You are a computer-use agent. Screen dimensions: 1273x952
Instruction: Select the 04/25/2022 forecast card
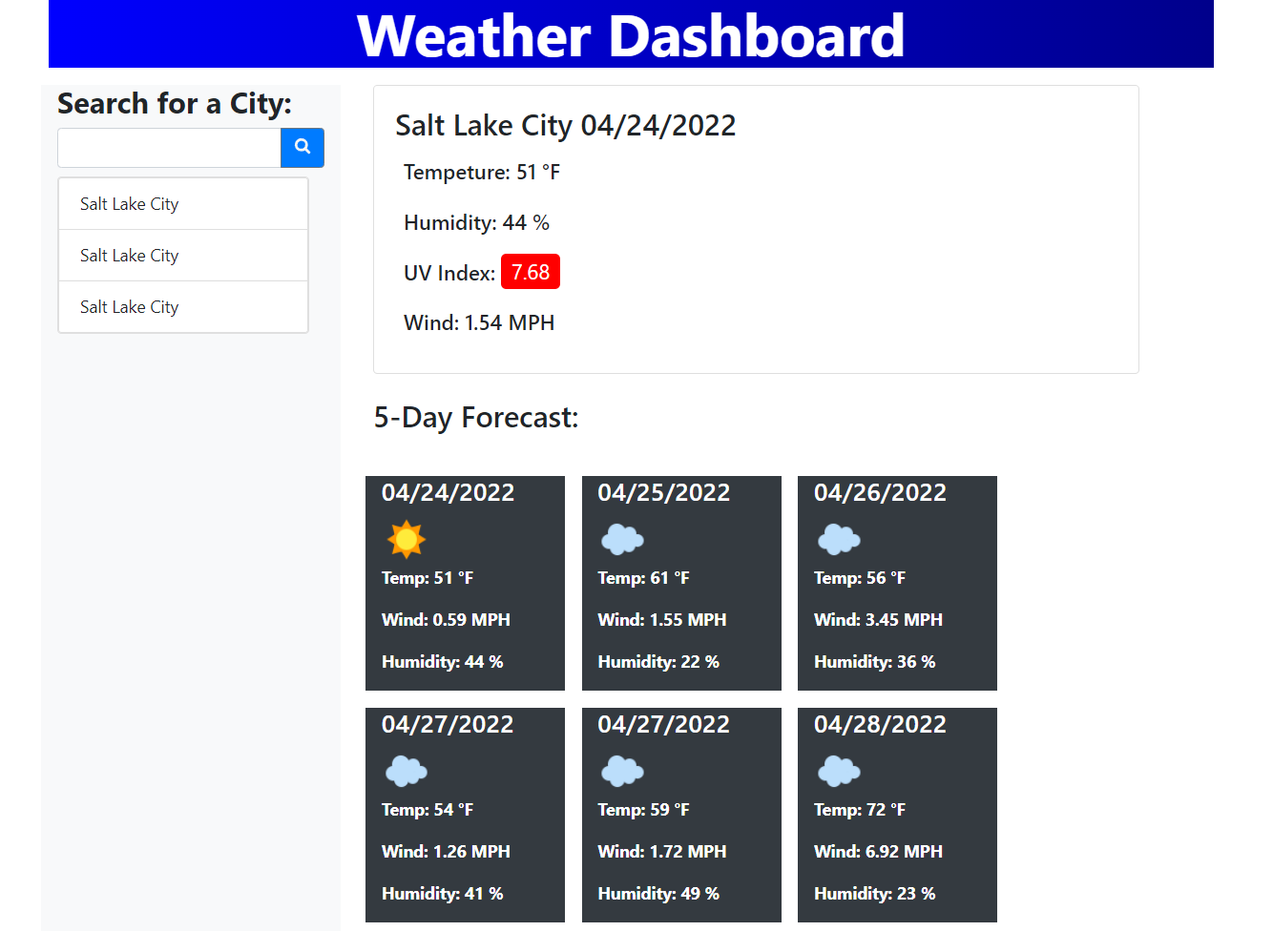680,583
